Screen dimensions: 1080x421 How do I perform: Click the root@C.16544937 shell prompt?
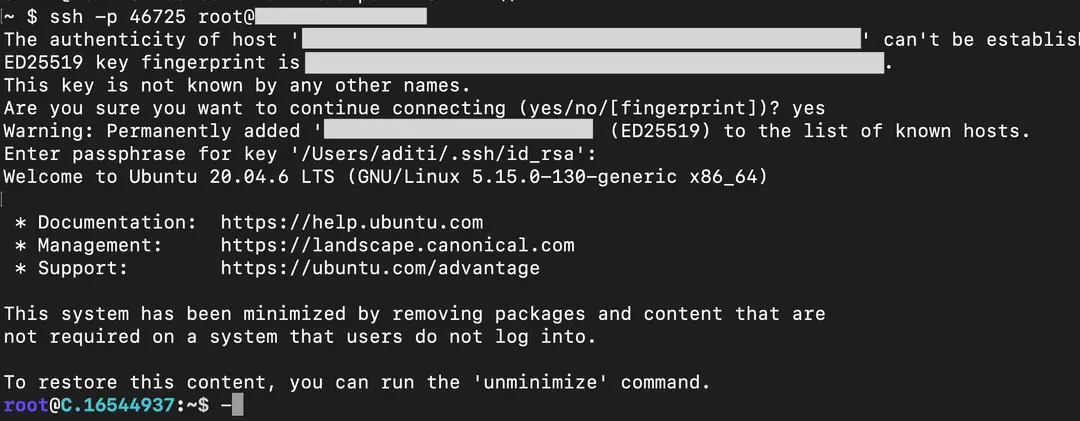pyautogui.click(x=92, y=406)
